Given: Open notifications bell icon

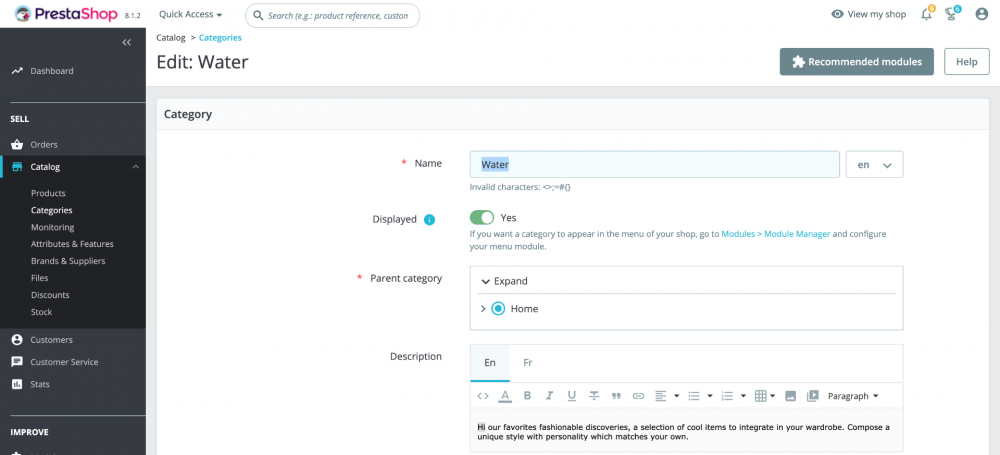Looking at the screenshot, I should 926,14.
